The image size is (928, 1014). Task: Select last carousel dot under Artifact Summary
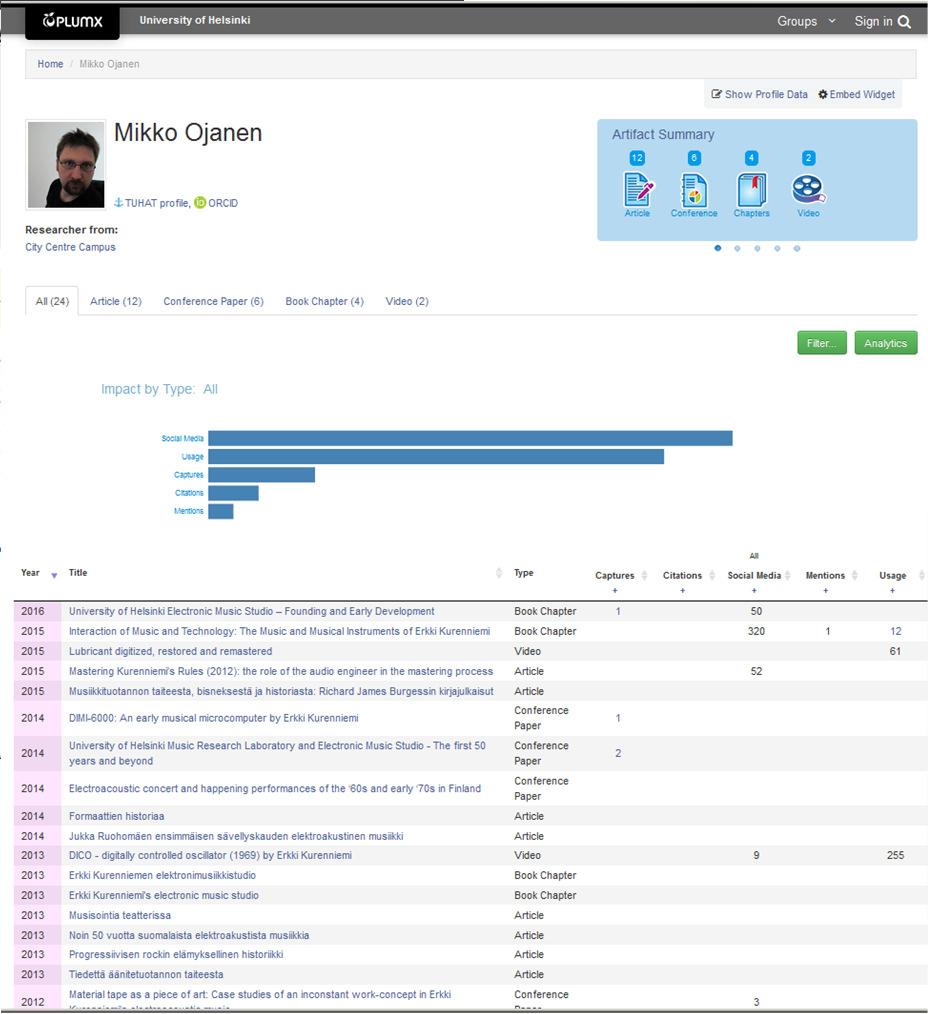(797, 248)
